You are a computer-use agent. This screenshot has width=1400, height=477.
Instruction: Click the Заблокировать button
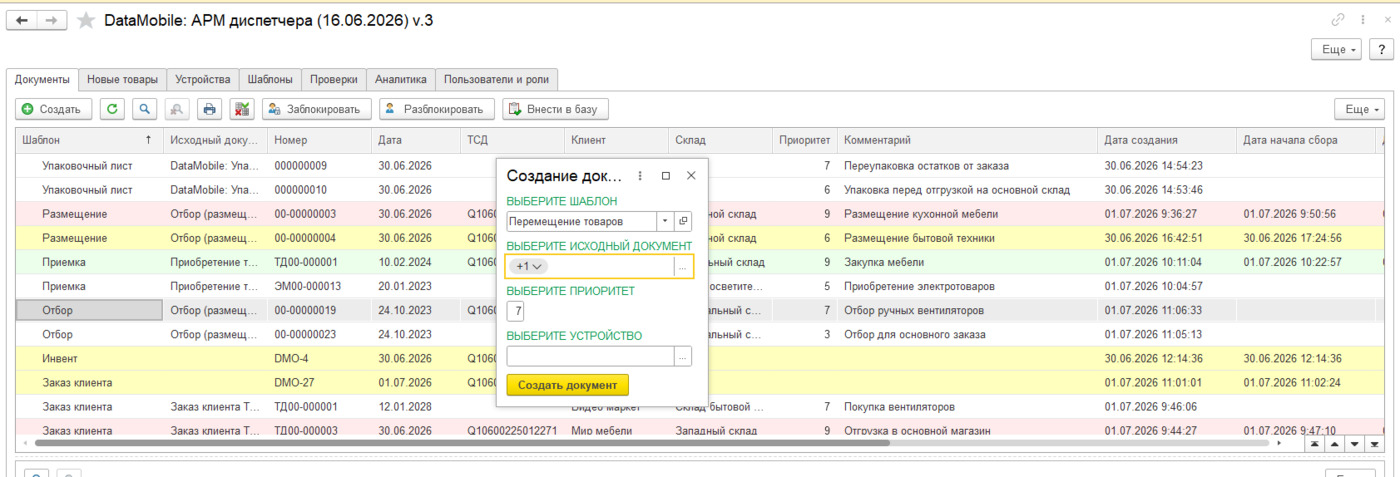(317, 109)
